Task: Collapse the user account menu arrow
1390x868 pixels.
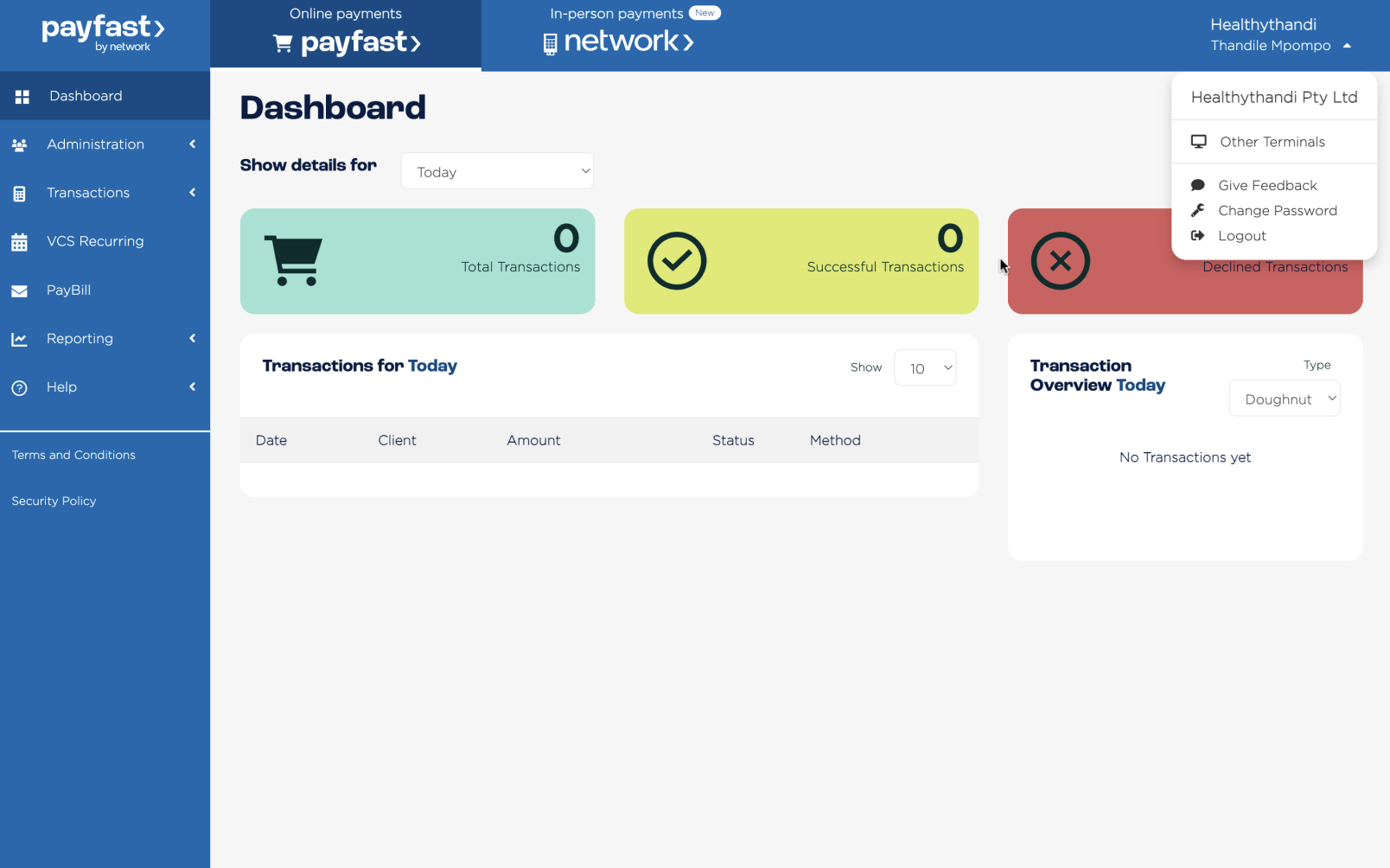Action: [x=1347, y=46]
